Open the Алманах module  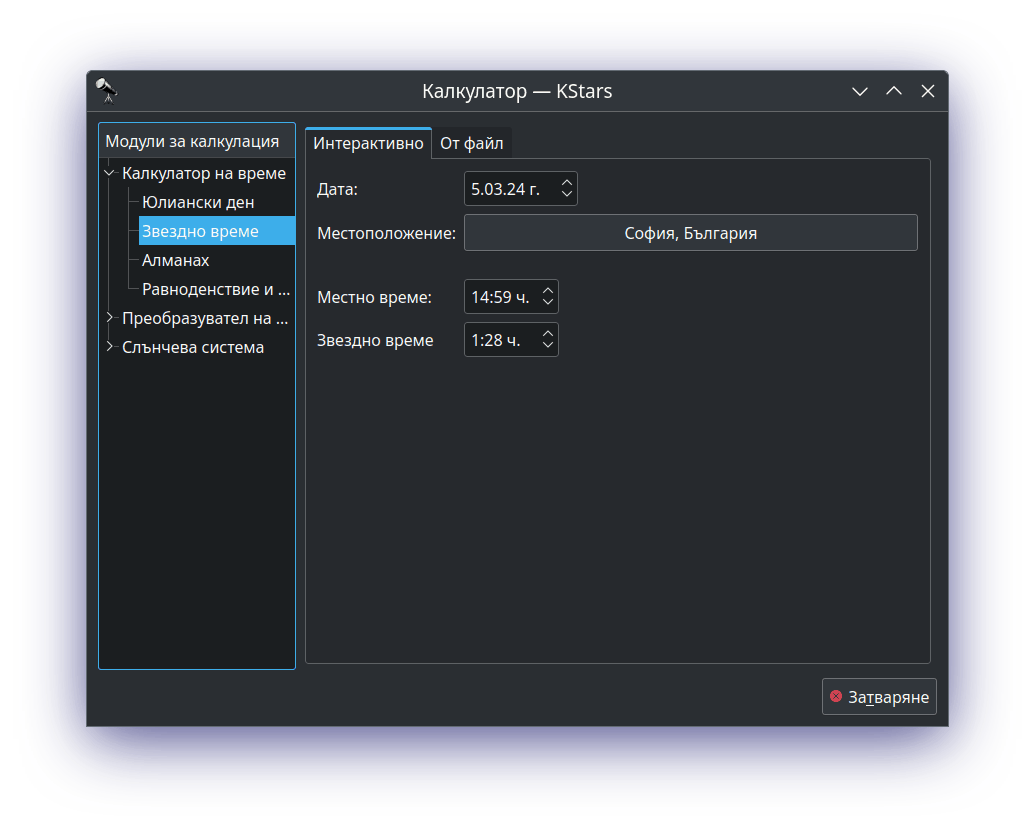click(x=176, y=260)
